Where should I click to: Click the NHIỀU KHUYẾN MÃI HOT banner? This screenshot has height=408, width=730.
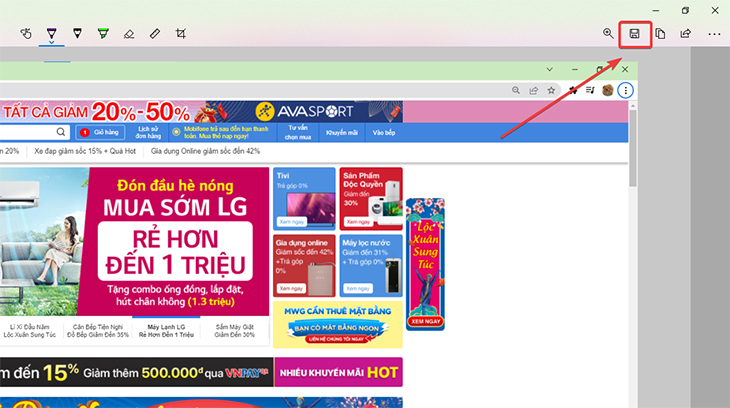coord(338,372)
